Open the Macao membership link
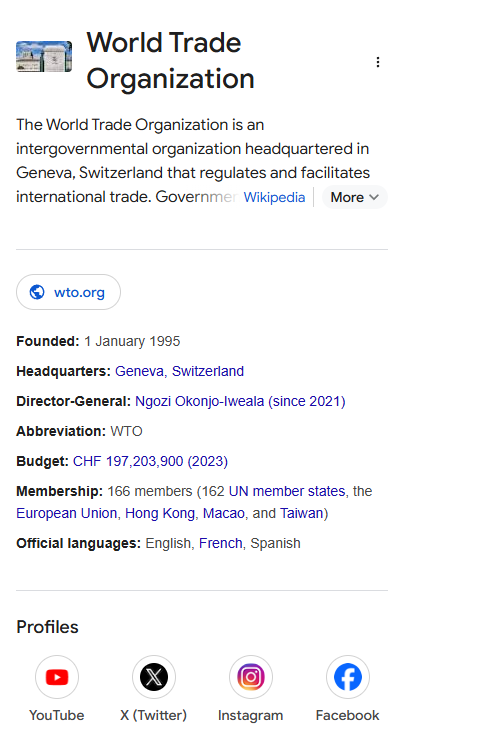The width and height of the screenshot is (489, 741). [x=223, y=513]
